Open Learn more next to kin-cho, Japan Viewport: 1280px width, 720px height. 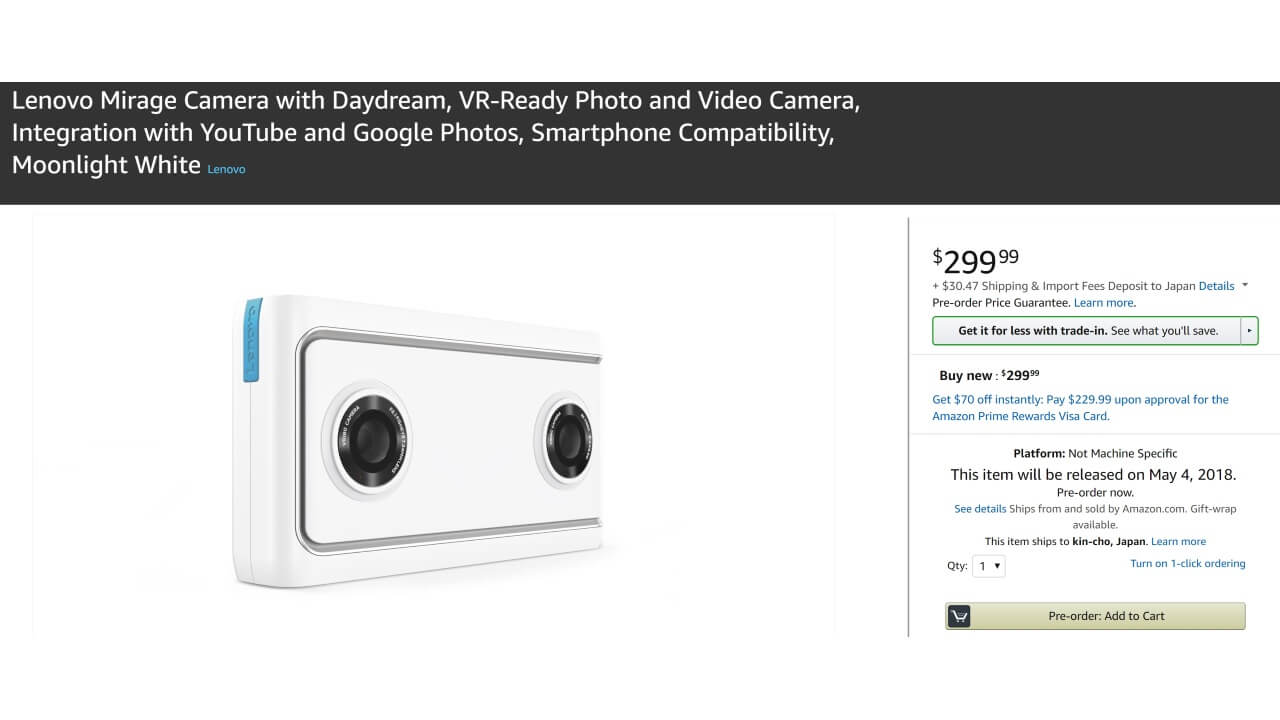(1178, 542)
